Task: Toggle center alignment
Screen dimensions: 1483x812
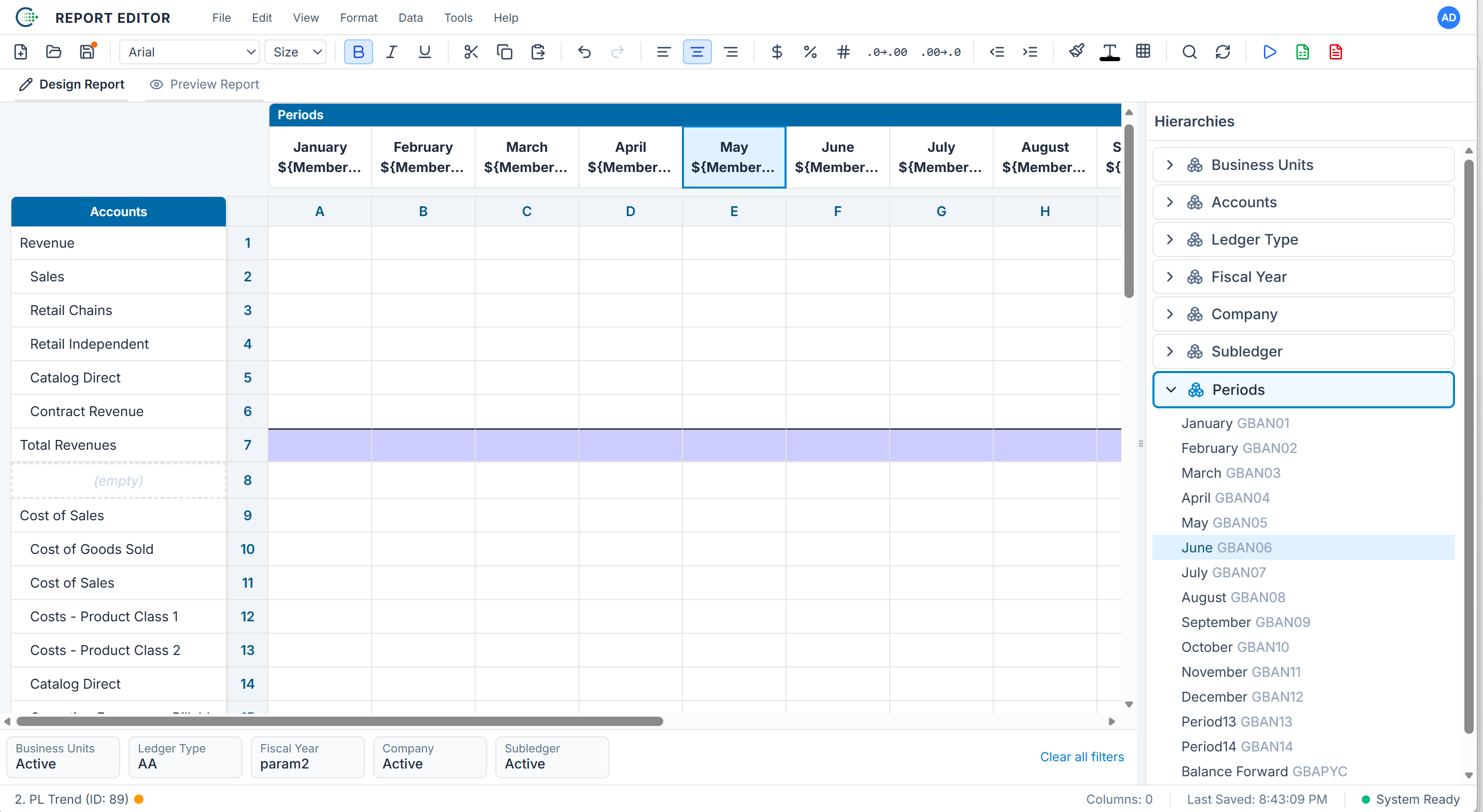Action: pyautogui.click(x=697, y=52)
